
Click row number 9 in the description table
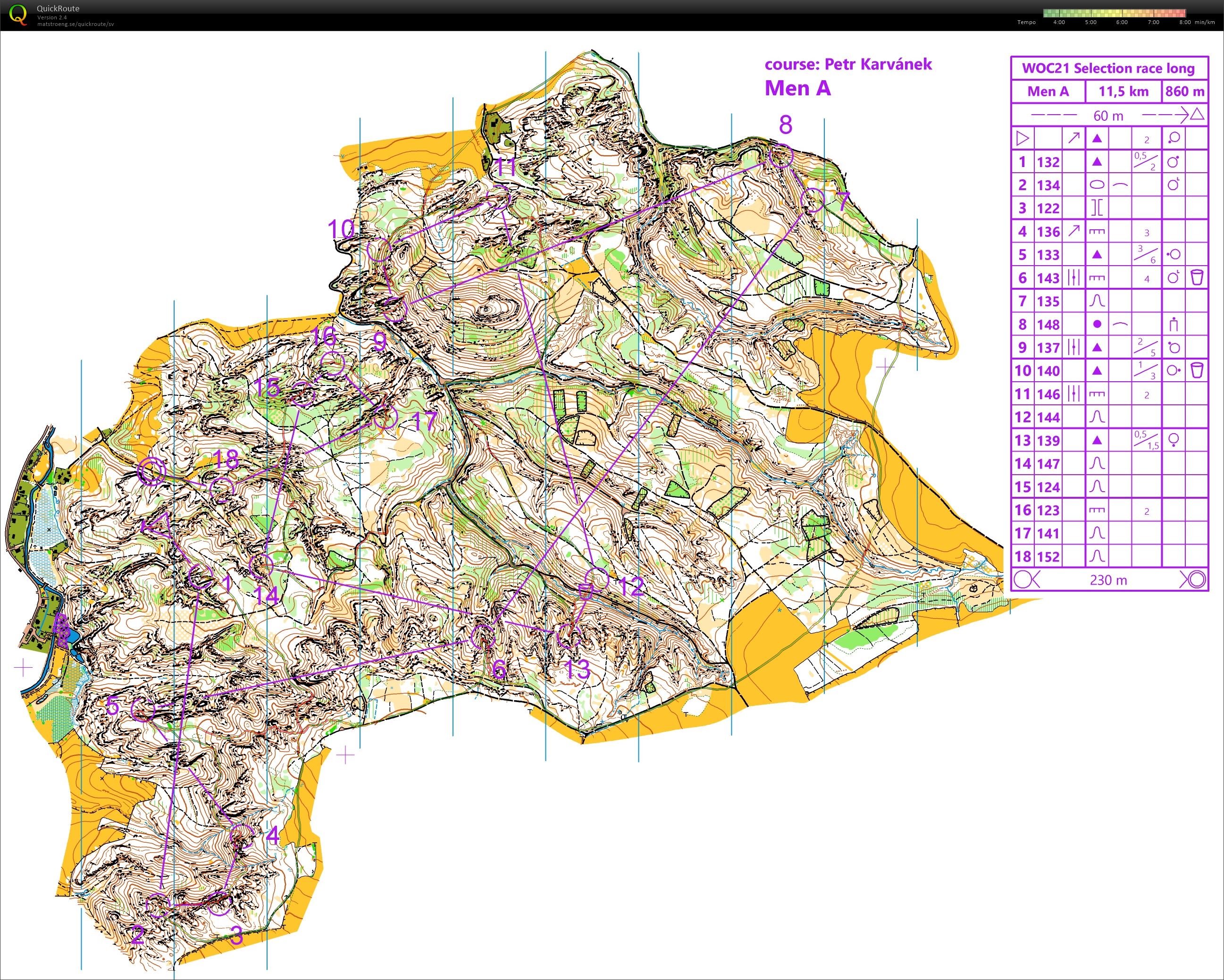tap(1023, 347)
